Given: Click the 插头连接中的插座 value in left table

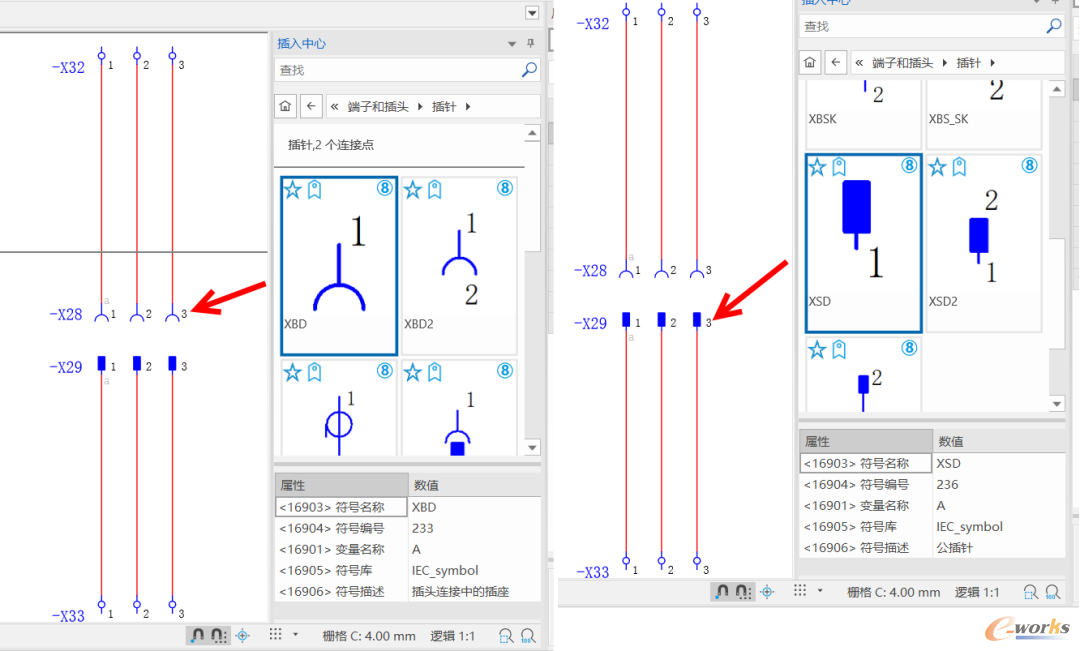Looking at the screenshot, I should pos(460,591).
